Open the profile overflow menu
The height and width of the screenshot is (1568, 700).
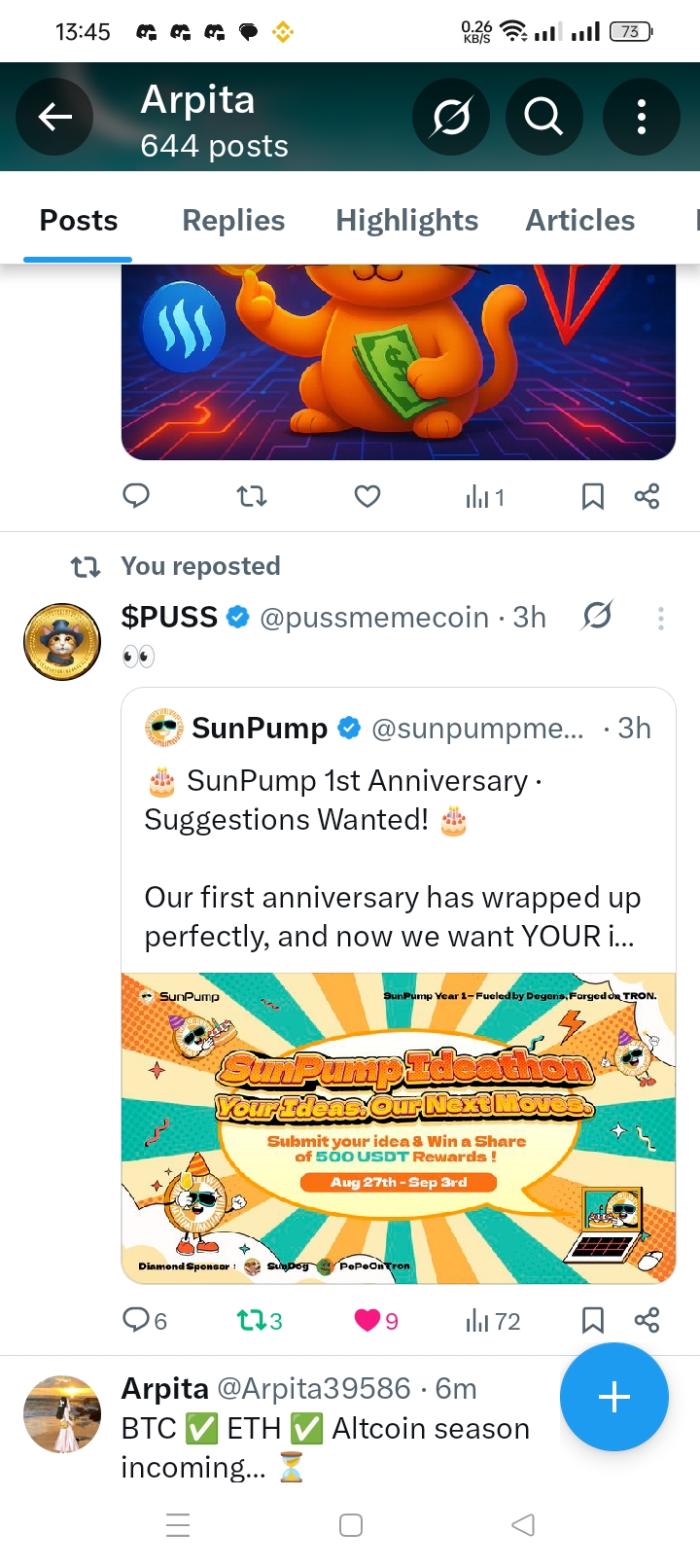[641, 117]
